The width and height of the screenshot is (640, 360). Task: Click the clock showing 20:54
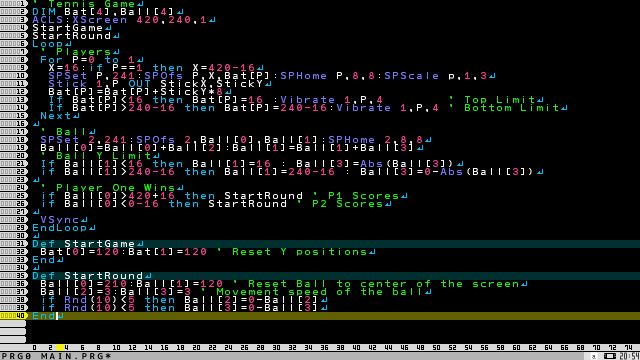629,356
